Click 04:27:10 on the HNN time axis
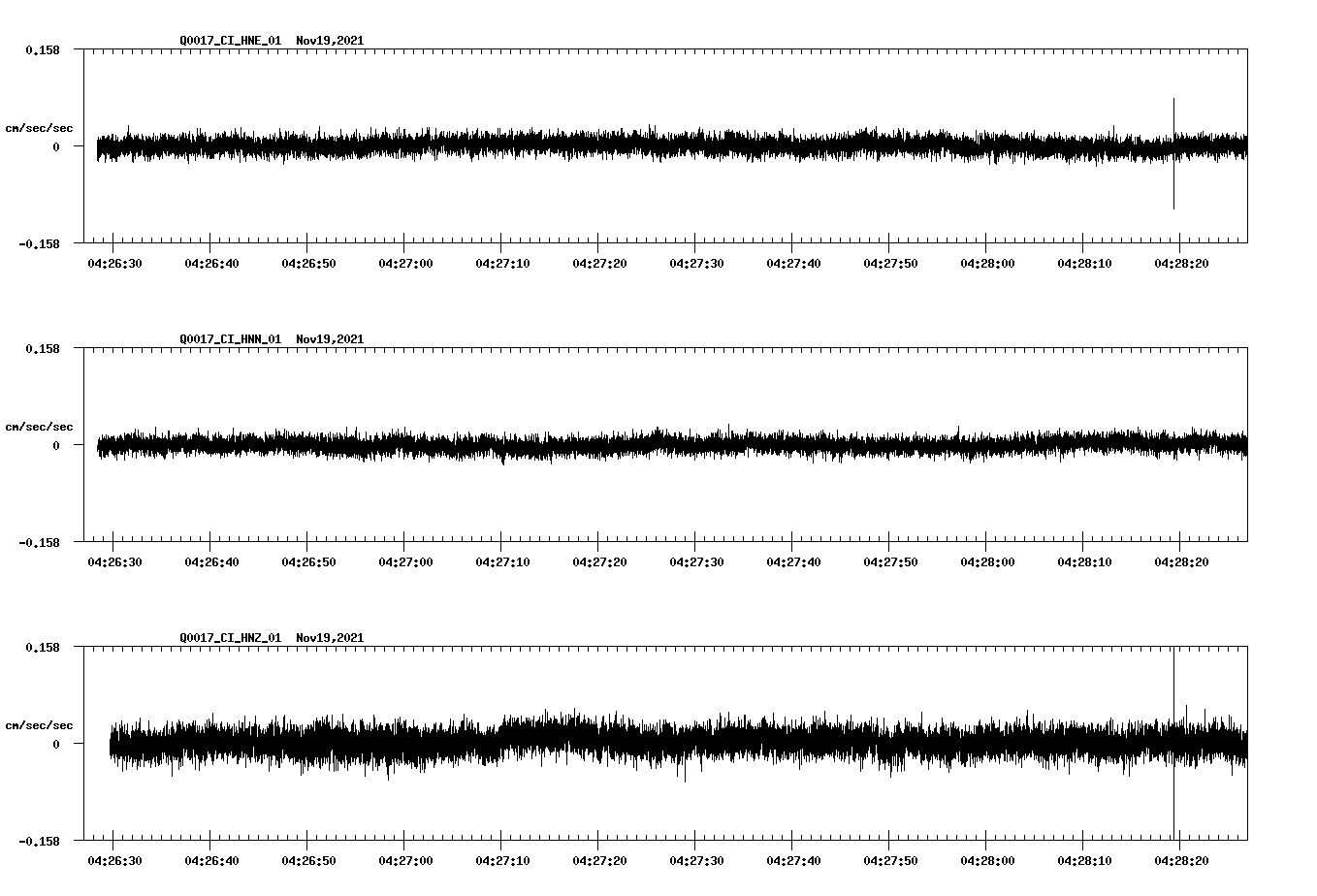This screenshot has width=1317, height=896. tap(502, 561)
